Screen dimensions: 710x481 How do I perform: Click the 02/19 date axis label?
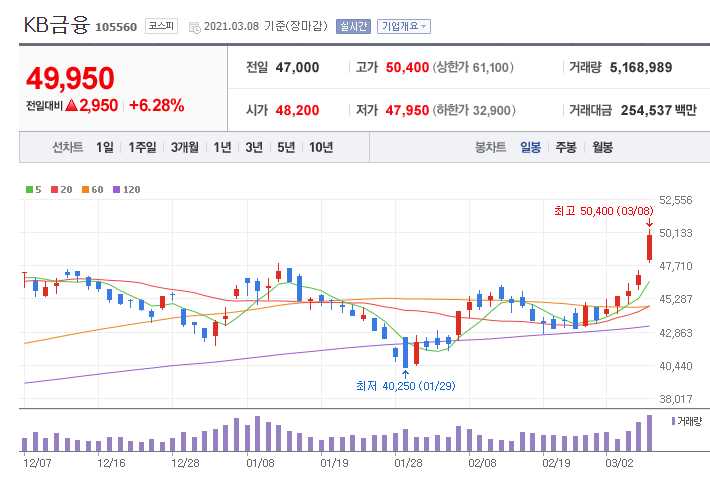click(556, 463)
